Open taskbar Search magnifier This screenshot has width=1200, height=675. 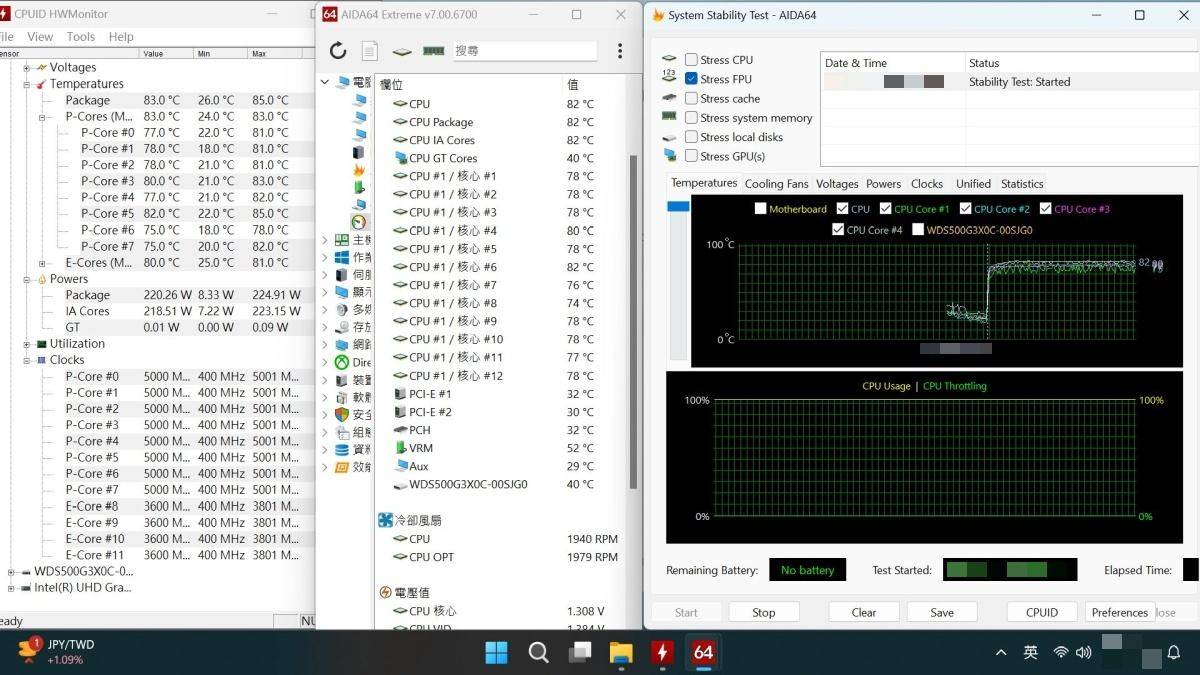[538, 653]
